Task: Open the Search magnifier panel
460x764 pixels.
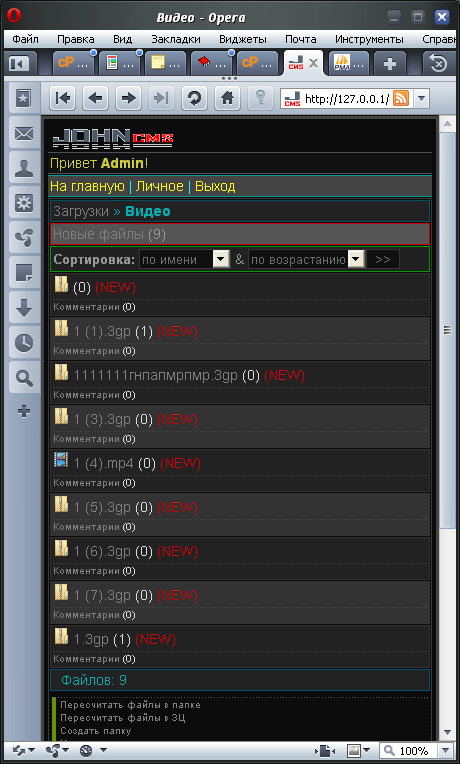Action: [x=24, y=378]
